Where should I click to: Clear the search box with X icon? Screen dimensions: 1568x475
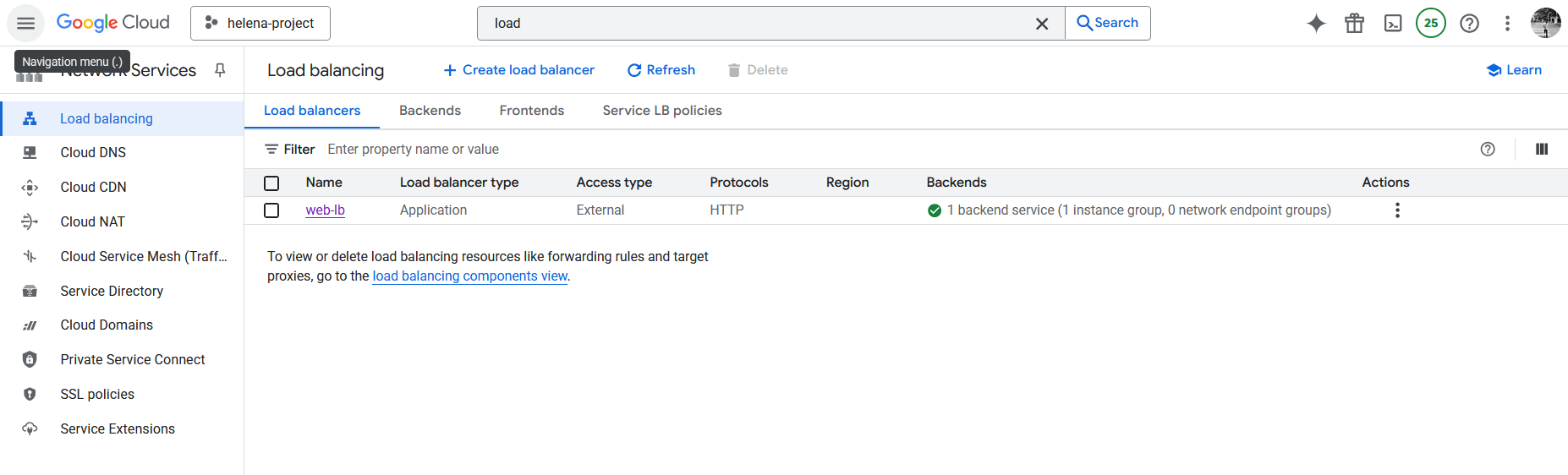tap(1042, 24)
